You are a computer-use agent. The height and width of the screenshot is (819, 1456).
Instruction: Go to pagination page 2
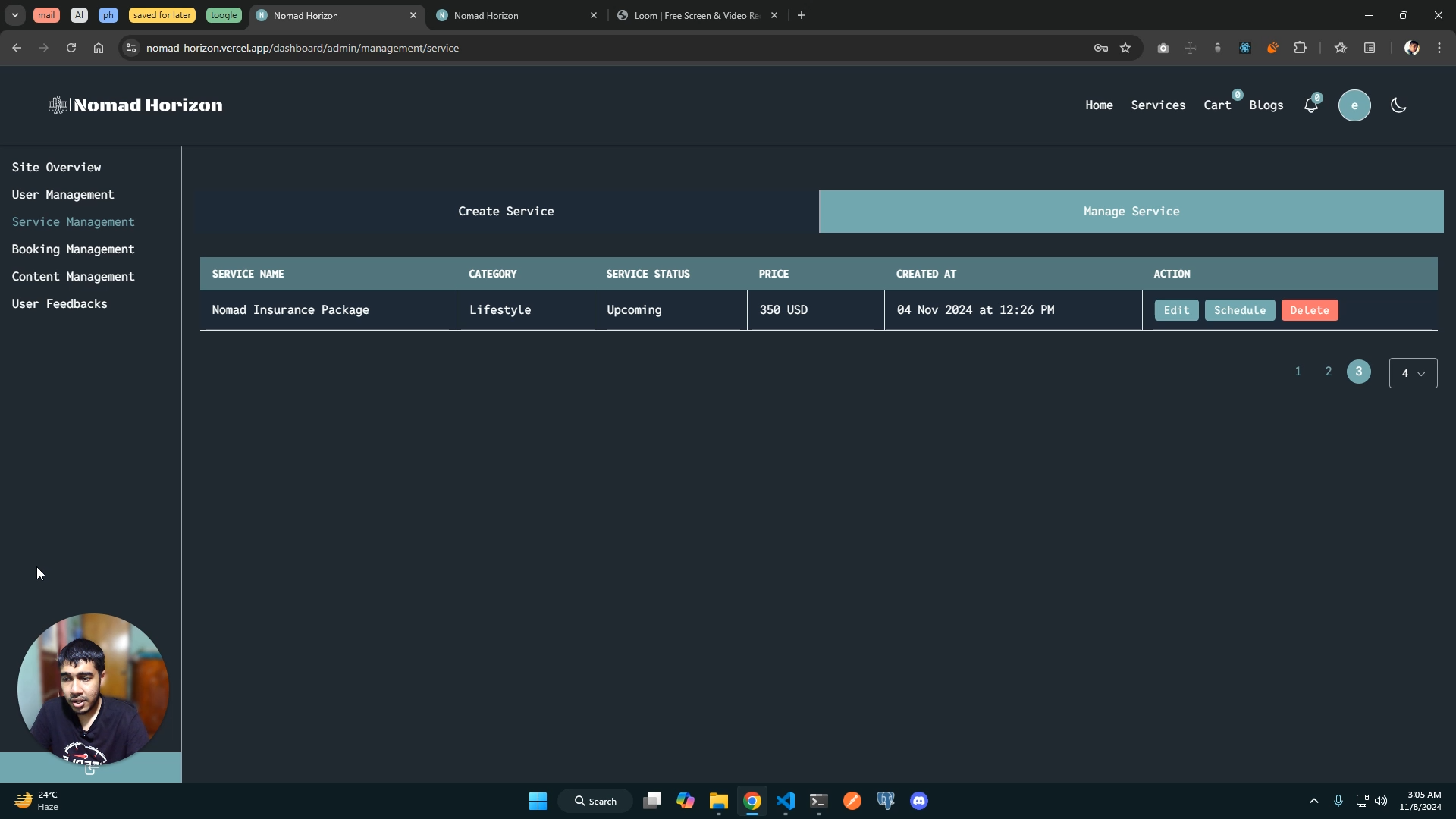pyautogui.click(x=1329, y=372)
